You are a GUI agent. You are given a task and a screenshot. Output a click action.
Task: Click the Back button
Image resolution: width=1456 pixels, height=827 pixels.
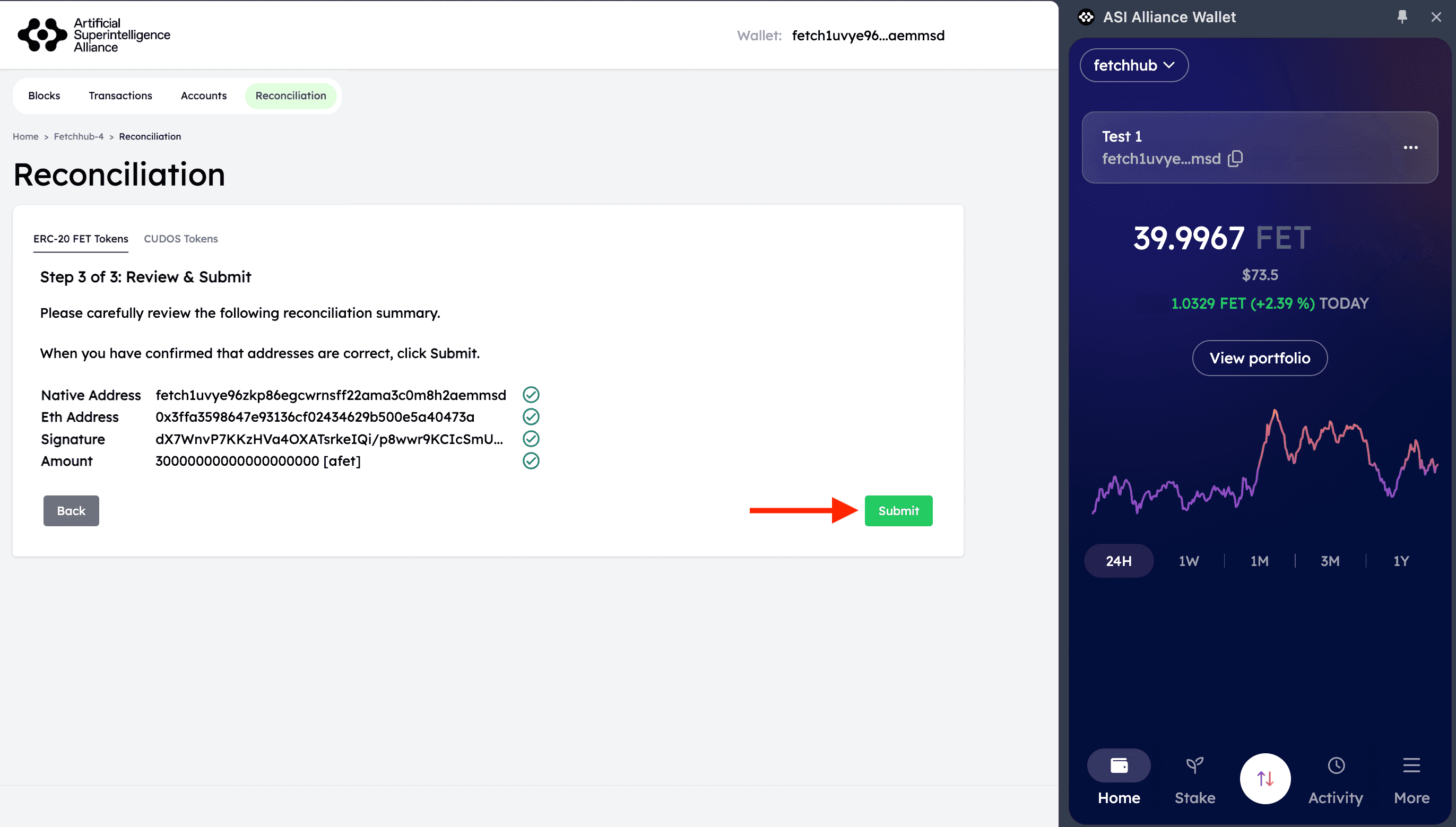[x=71, y=511]
